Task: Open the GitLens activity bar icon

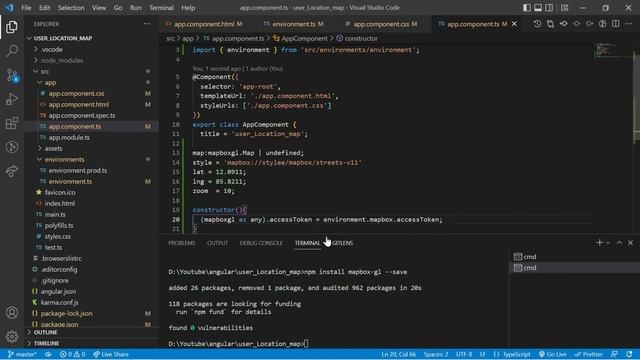Action: pos(12,147)
